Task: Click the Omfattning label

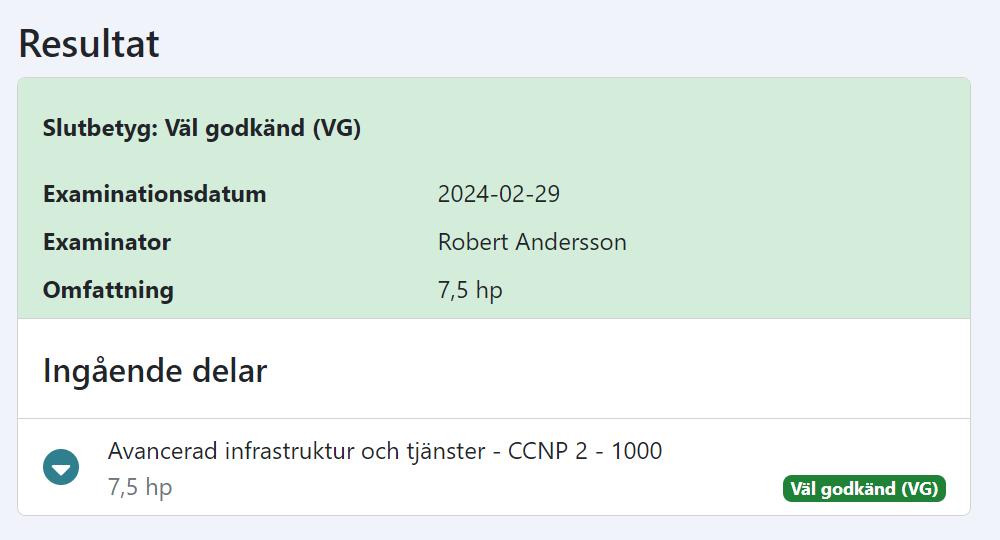Action: tap(108, 290)
